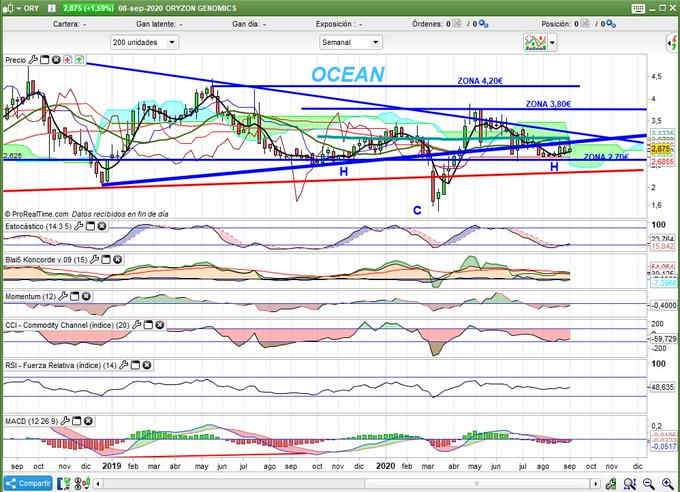Open the Semanal timeframe dropdown
This screenshot has height=492, width=680.
[350, 43]
